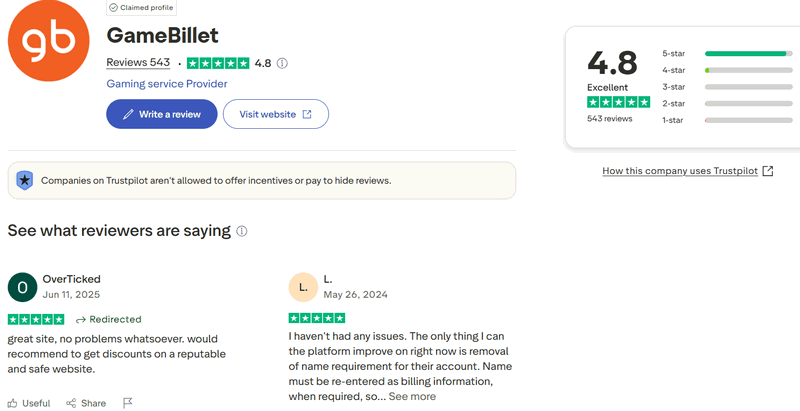Viewport: 800px width, 411px height.
Task: Click the Visit website button
Action: point(275,114)
